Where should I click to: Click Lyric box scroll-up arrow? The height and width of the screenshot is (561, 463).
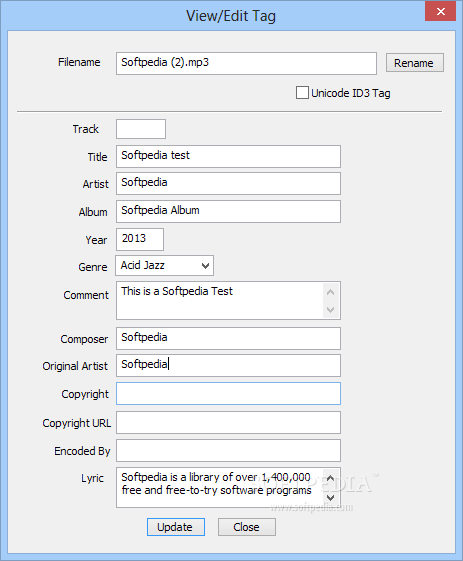click(331, 478)
